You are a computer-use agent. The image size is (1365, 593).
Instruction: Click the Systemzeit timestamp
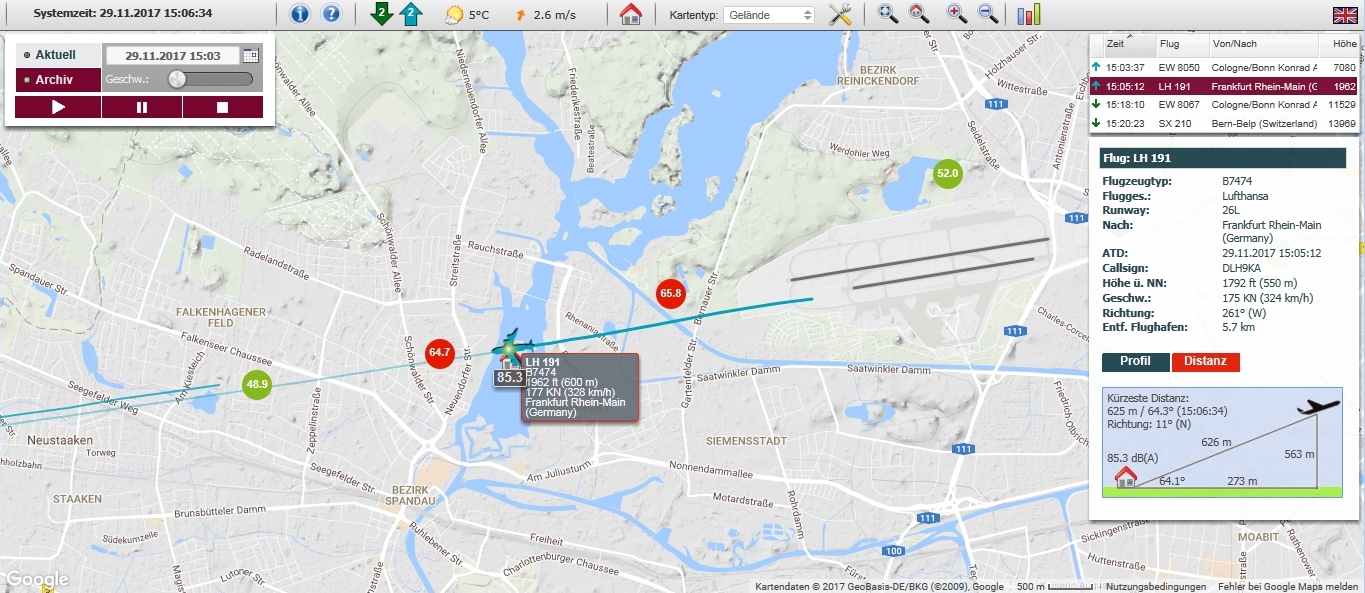point(123,14)
